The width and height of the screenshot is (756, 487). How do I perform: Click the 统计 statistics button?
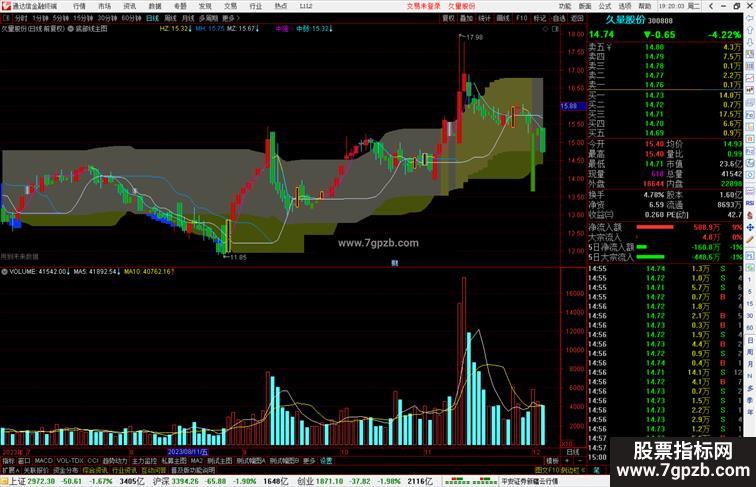click(485, 18)
